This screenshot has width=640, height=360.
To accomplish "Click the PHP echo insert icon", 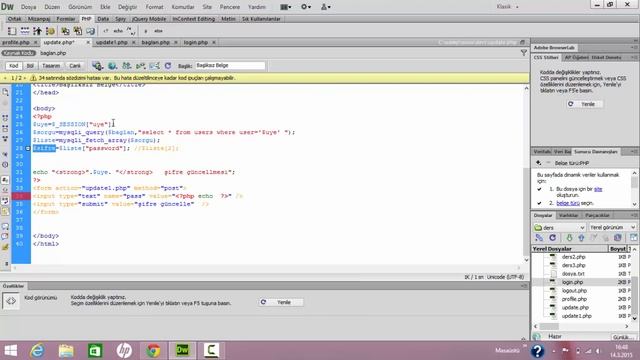I will [x=118, y=31].
